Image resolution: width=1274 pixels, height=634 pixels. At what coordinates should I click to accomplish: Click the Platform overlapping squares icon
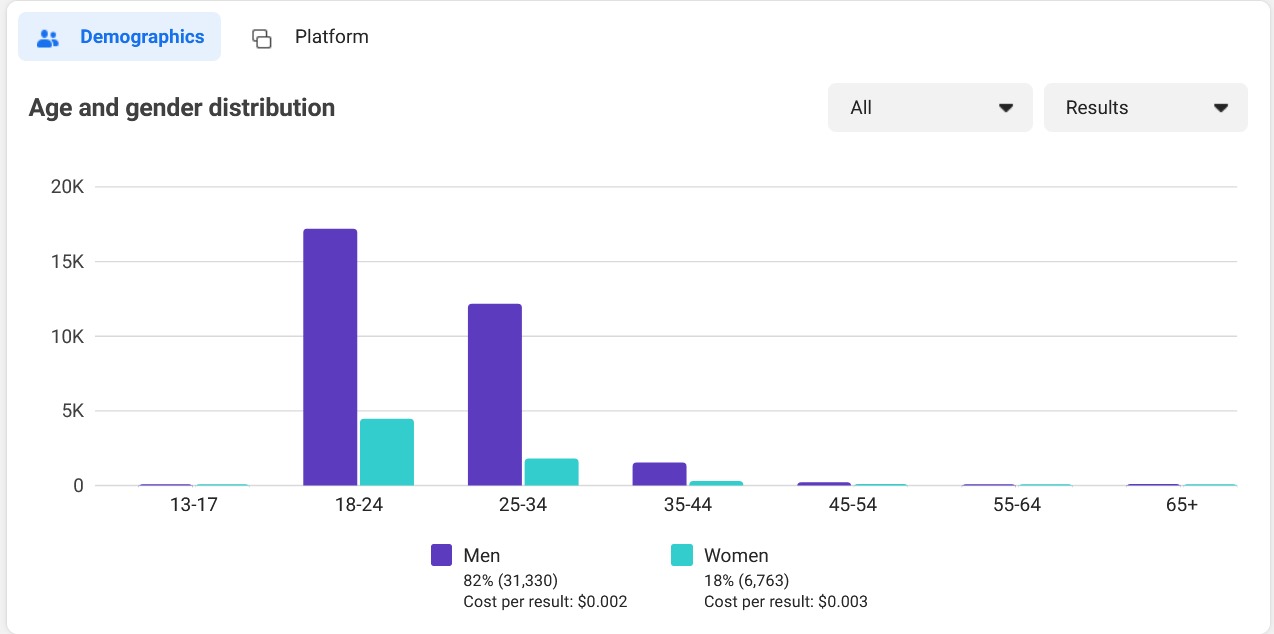pos(262,38)
